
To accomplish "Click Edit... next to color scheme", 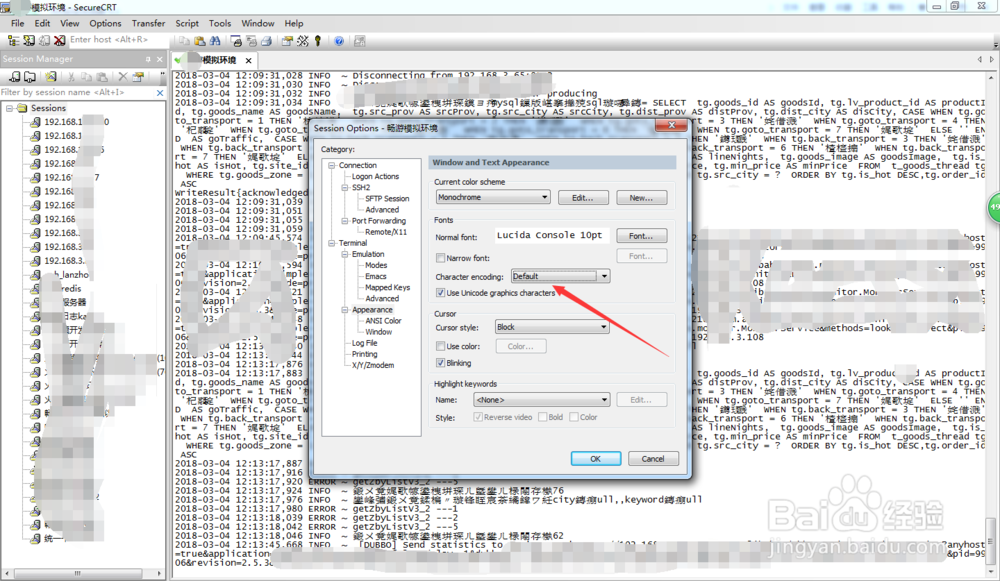I will (583, 198).
